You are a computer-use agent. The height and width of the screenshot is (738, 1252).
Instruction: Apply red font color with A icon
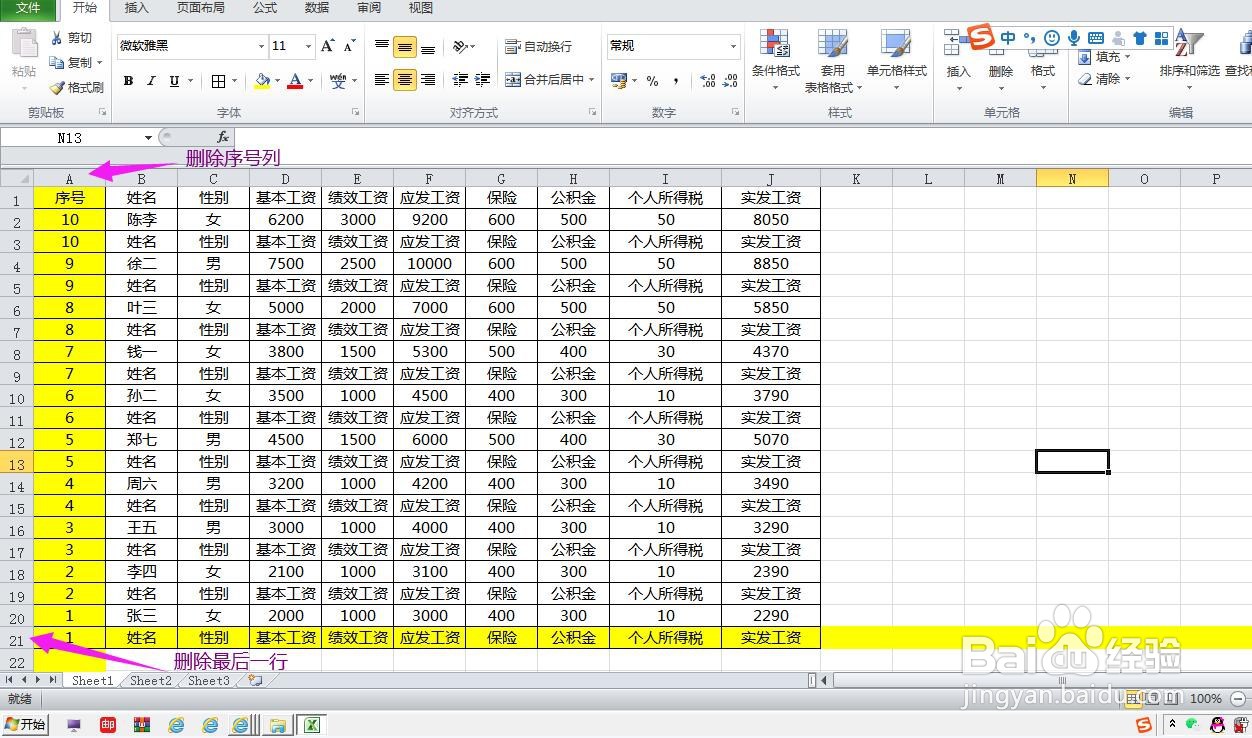tap(295, 81)
